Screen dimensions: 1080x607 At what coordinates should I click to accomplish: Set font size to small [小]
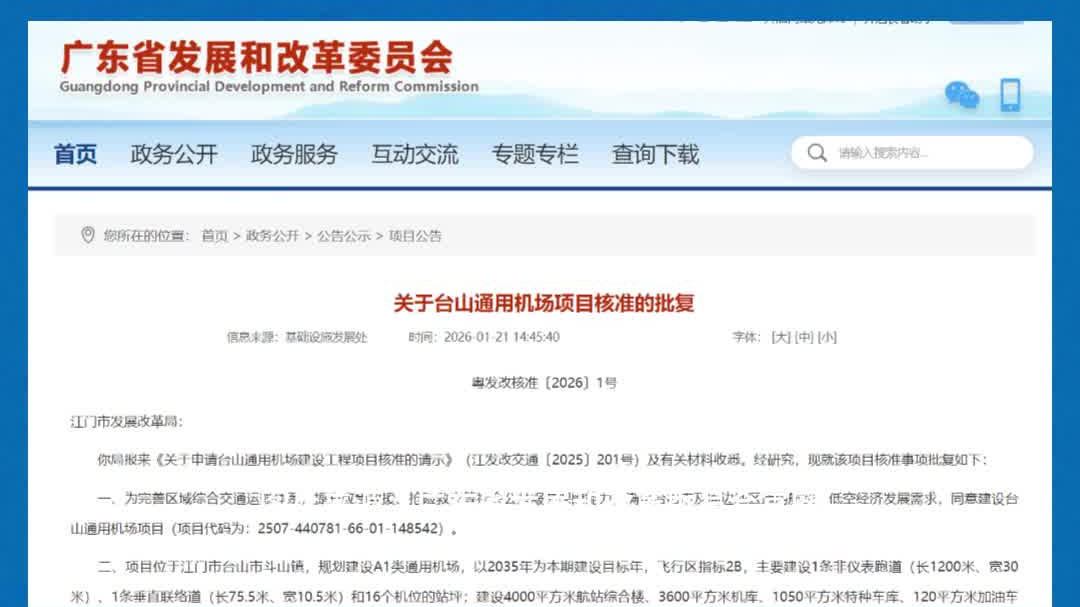(x=827, y=337)
